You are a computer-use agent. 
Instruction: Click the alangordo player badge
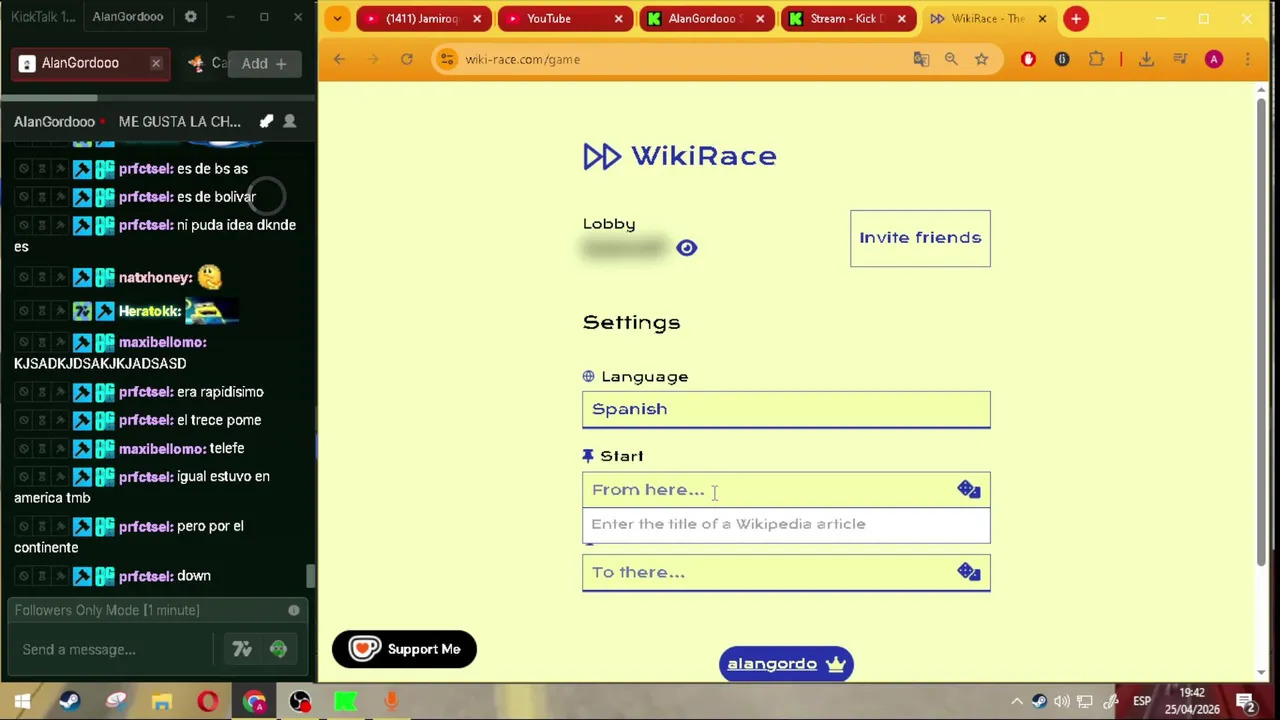(x=786, y=664)
